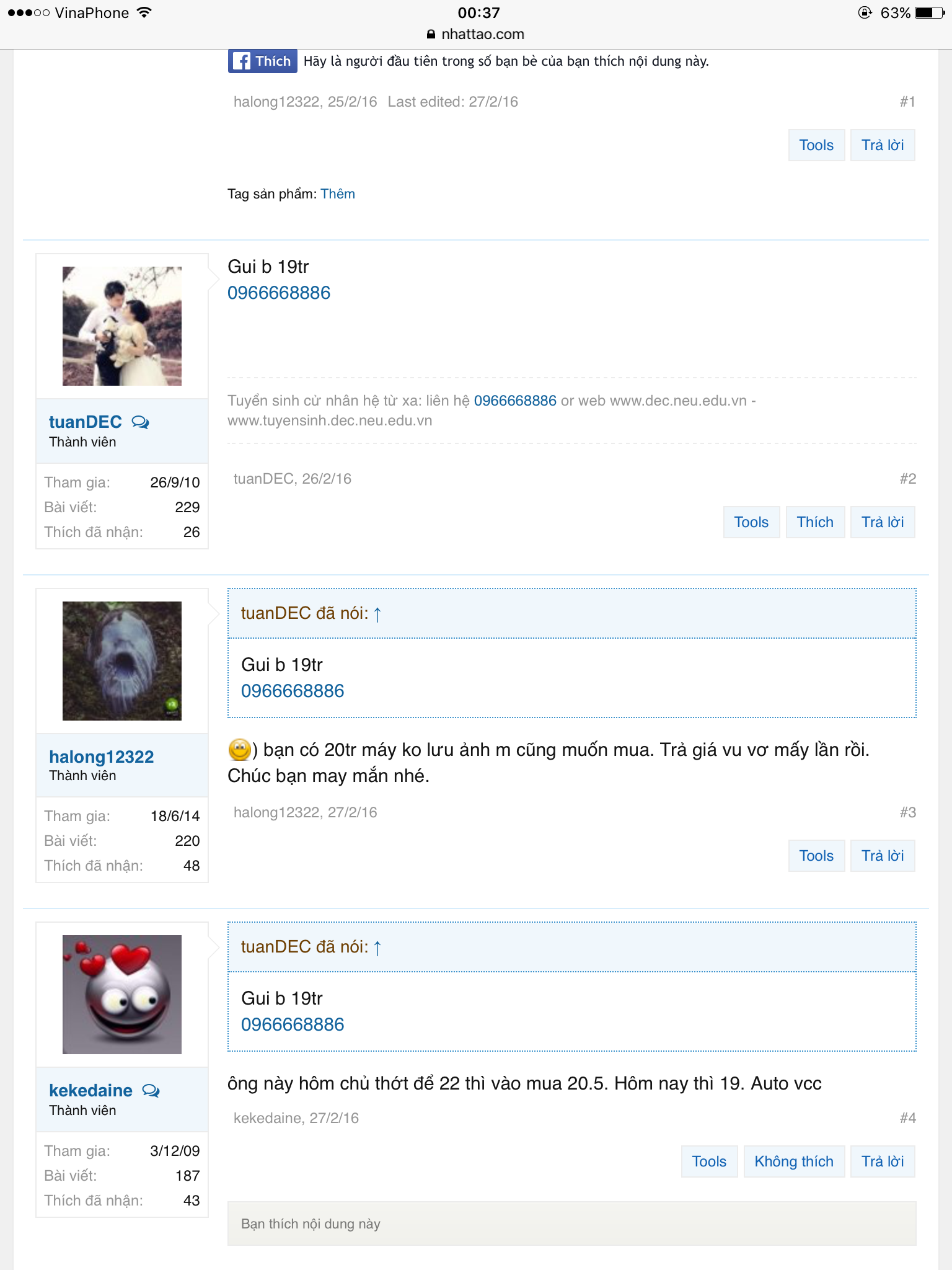Open the Tools menu for post #1
The height and width of the screenshot is (1270, 952).
816,145
